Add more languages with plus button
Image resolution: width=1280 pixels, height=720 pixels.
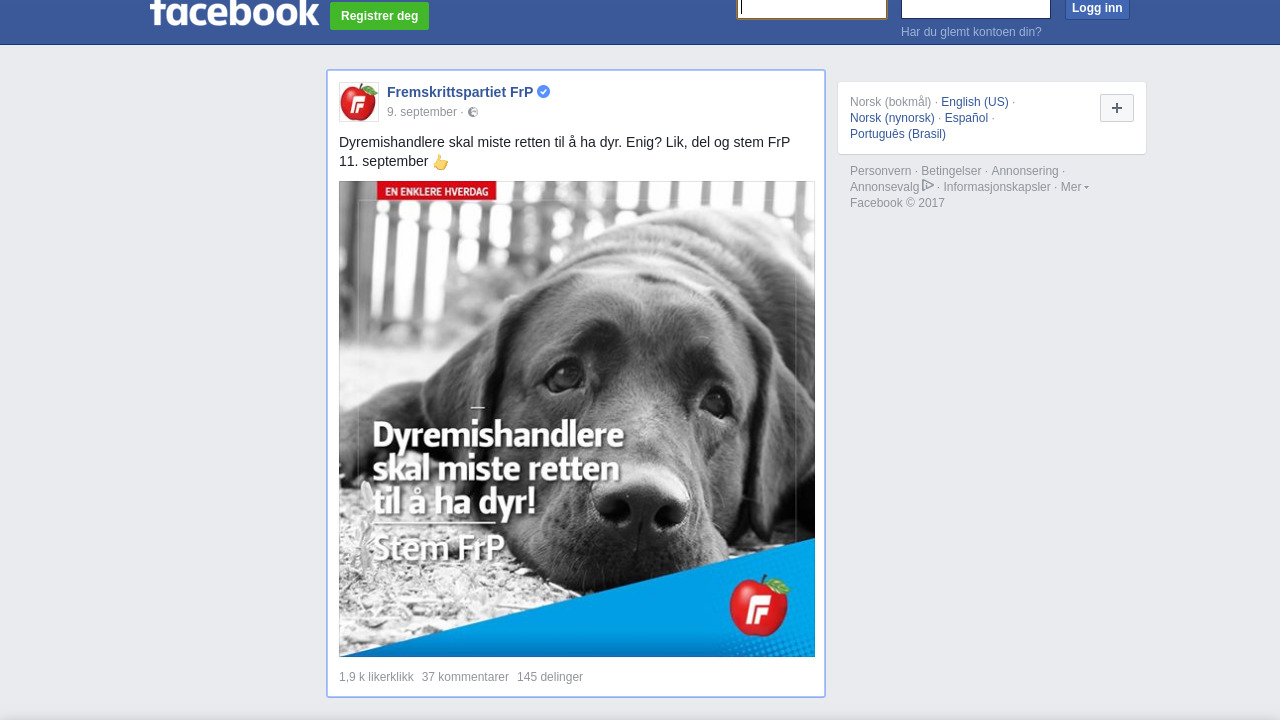[x=1117, y=108]
